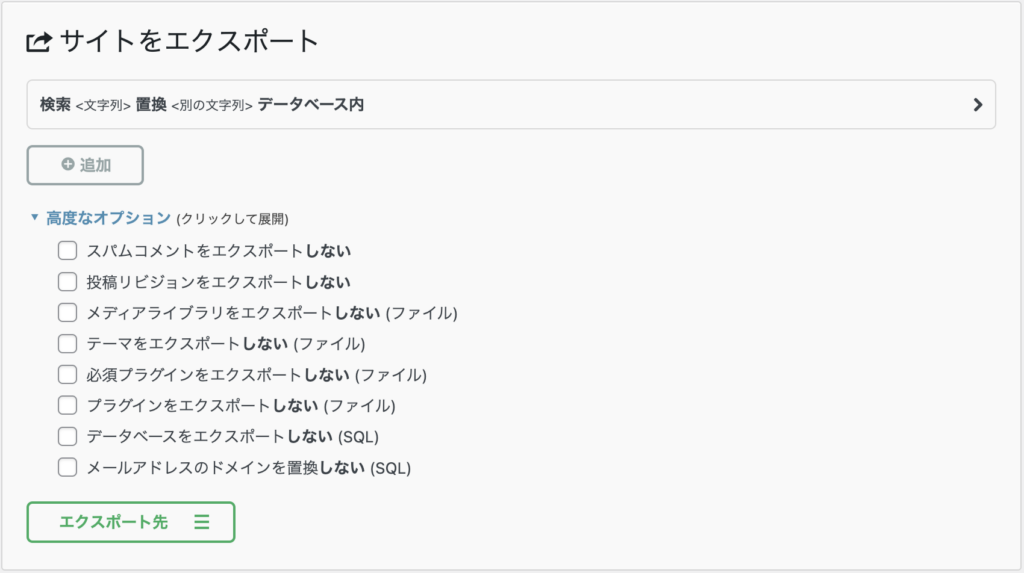1024x573 pixels.
Task: Open the エクスポート先 dropdown
Action: [x=131, y=522]
